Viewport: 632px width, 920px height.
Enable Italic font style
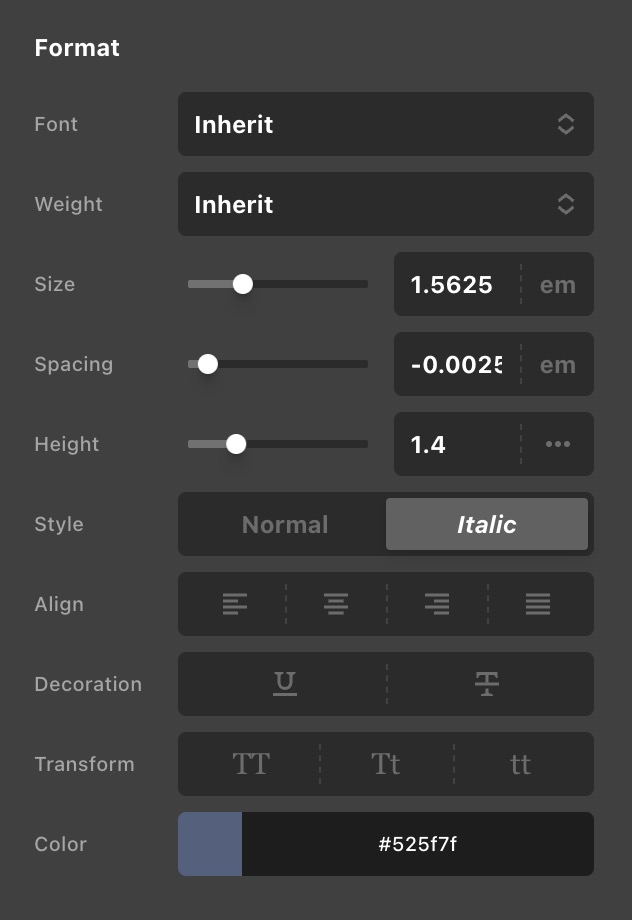pos(487,524)
